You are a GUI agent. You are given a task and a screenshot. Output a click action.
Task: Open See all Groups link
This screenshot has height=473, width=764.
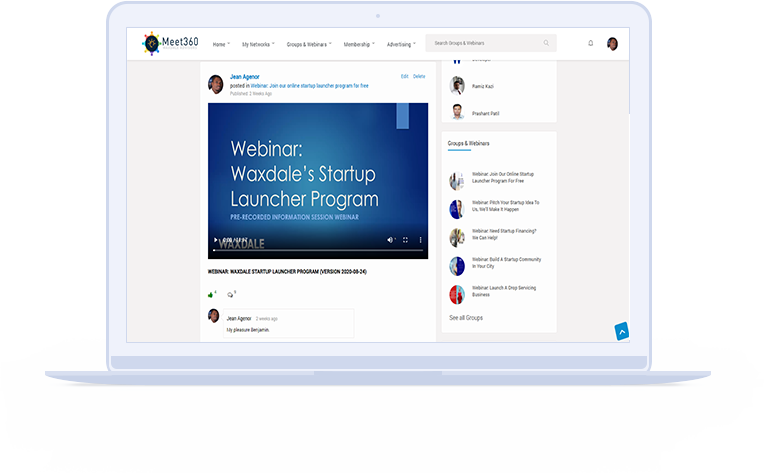[x=465, y=317]
